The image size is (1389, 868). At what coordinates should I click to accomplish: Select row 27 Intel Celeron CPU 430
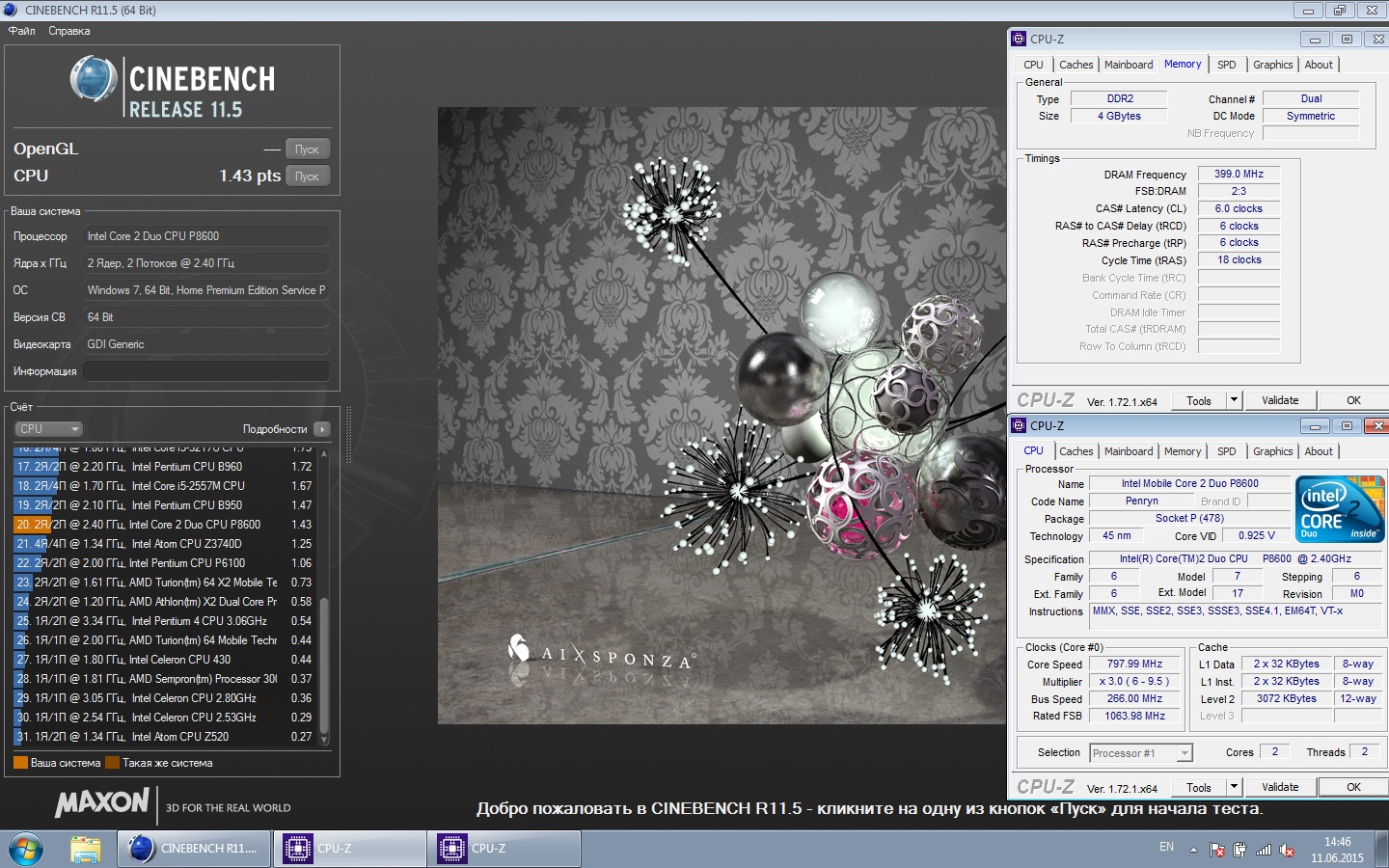coord(164,660)
